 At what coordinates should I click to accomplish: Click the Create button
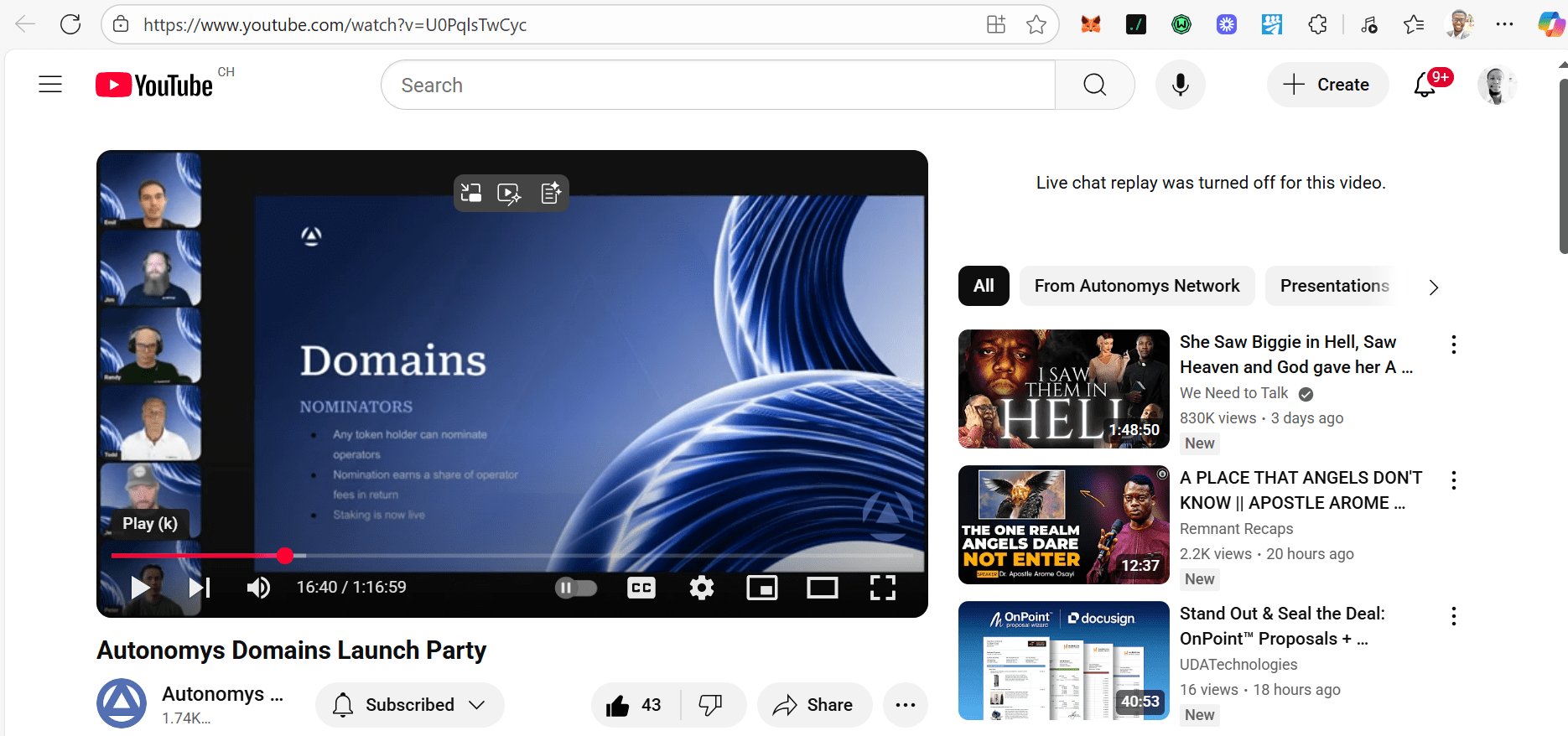pyautogui.click(x=1327, y=85)
